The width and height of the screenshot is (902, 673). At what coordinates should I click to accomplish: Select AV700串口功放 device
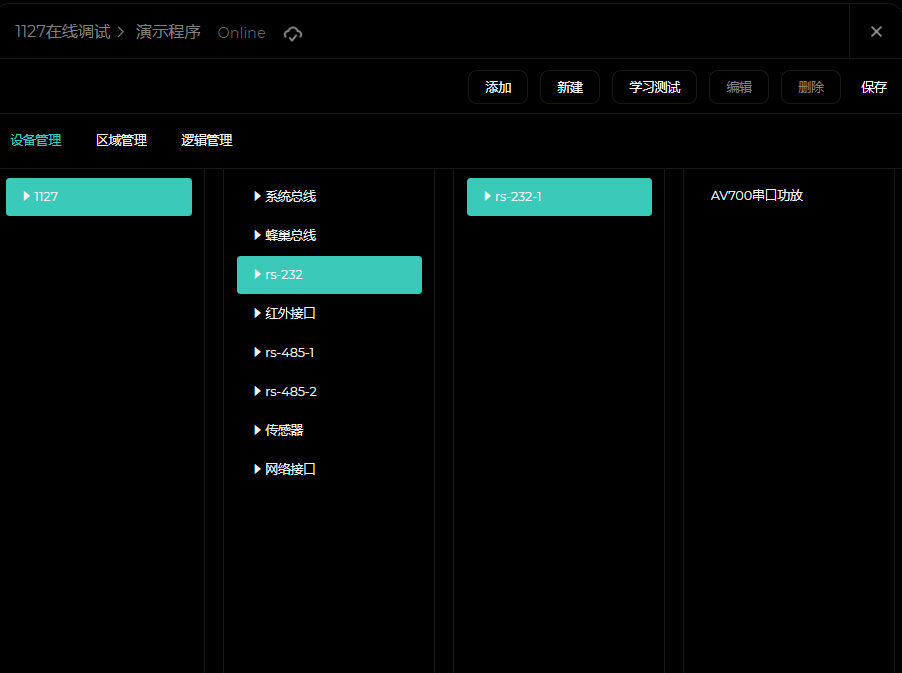coord(756,196)
